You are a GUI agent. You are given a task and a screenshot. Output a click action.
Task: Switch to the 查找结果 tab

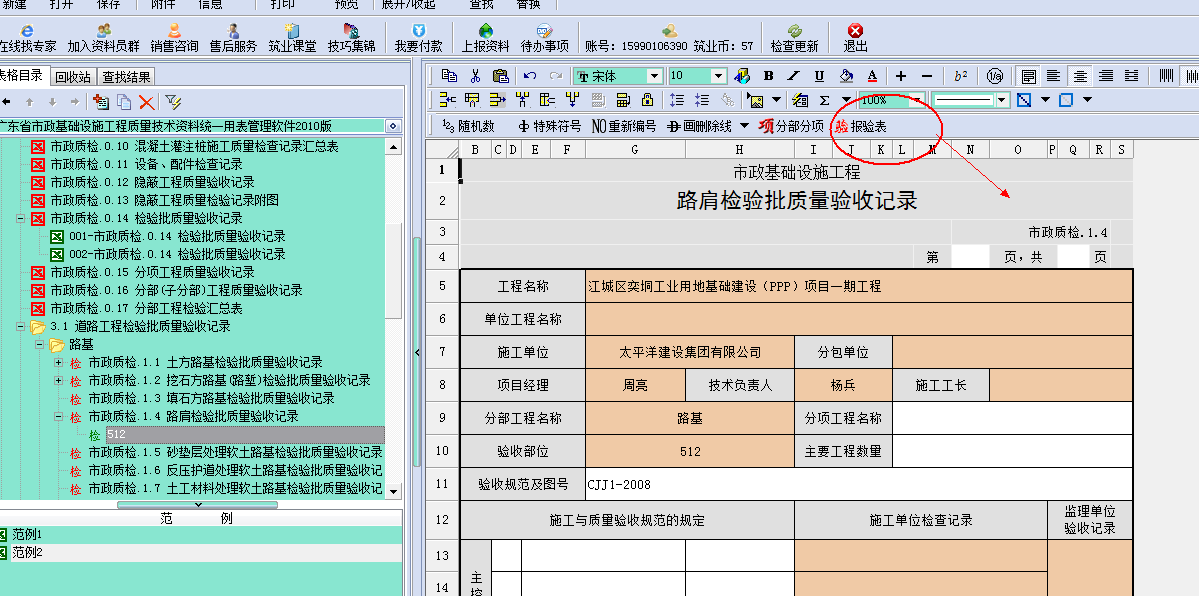pos(127,76)
